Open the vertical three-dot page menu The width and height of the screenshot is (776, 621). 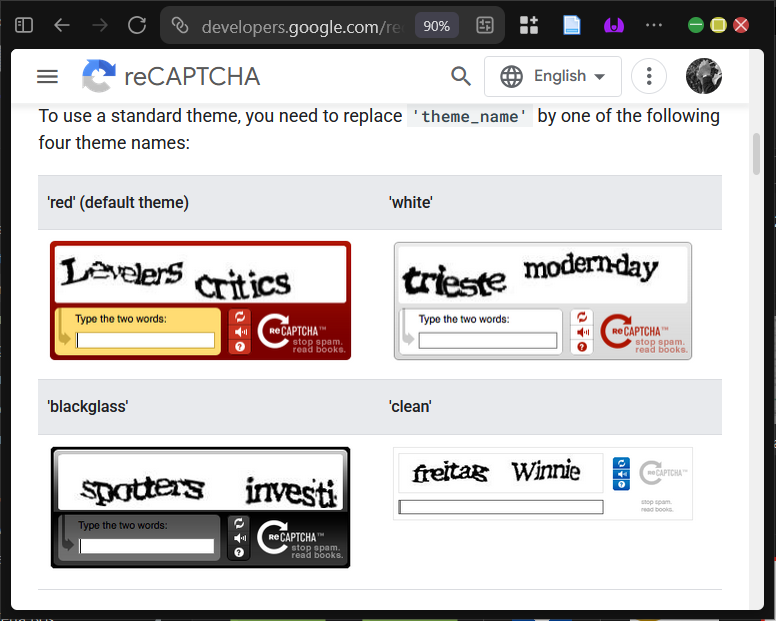point(649,76)
